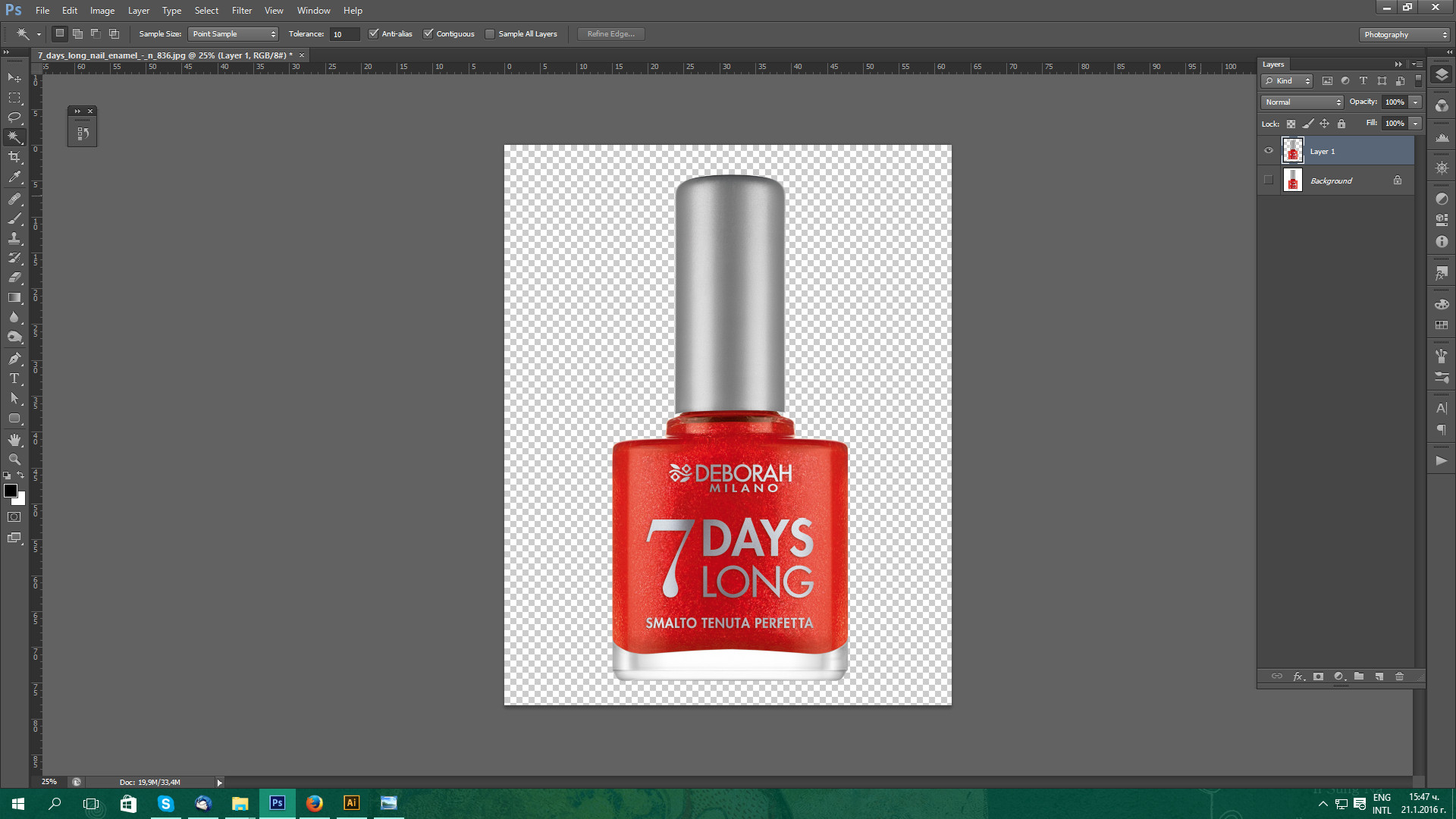Screen dimensions: 1456x819
Task: Open blend mode Normal dropdown
Action: tap(1302, 102)
